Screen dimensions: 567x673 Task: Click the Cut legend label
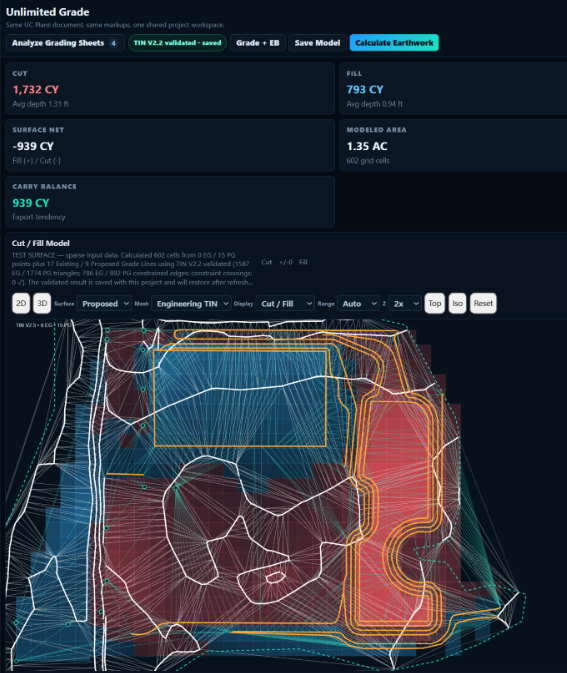[x=267, y=262]
